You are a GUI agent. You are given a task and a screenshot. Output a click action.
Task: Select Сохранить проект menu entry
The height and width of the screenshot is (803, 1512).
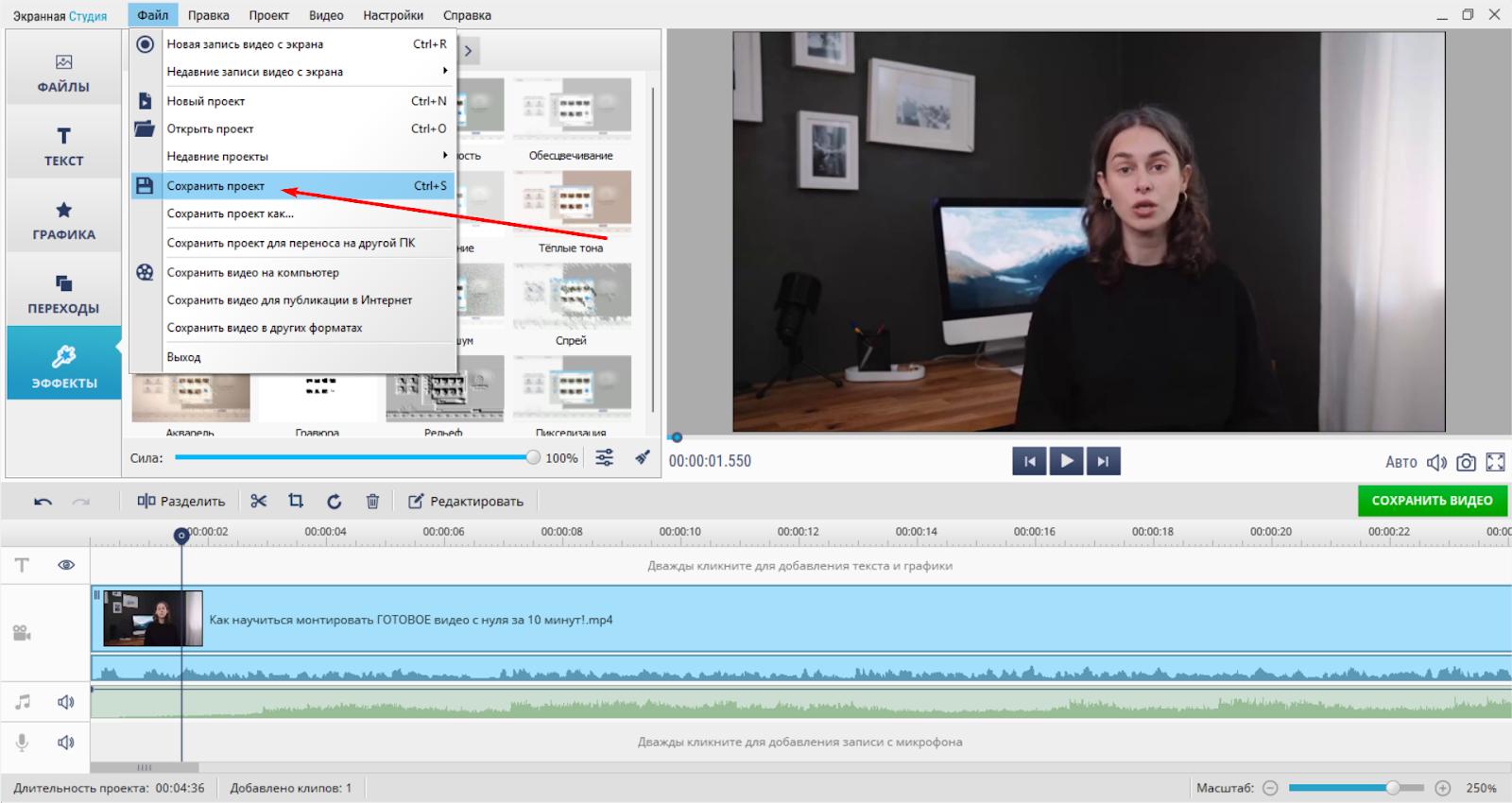[293, 186]
